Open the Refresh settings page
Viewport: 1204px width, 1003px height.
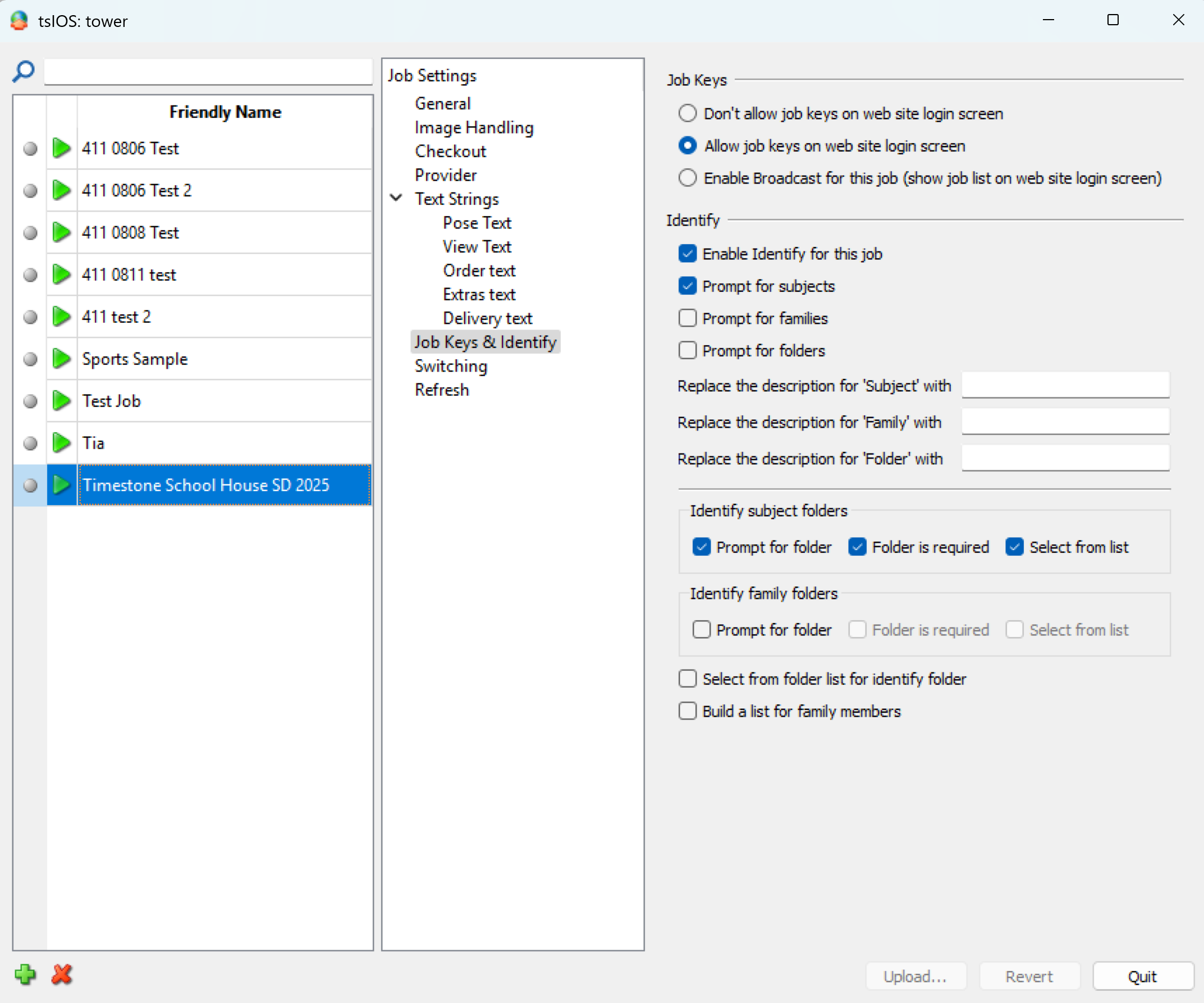point(441,390)
